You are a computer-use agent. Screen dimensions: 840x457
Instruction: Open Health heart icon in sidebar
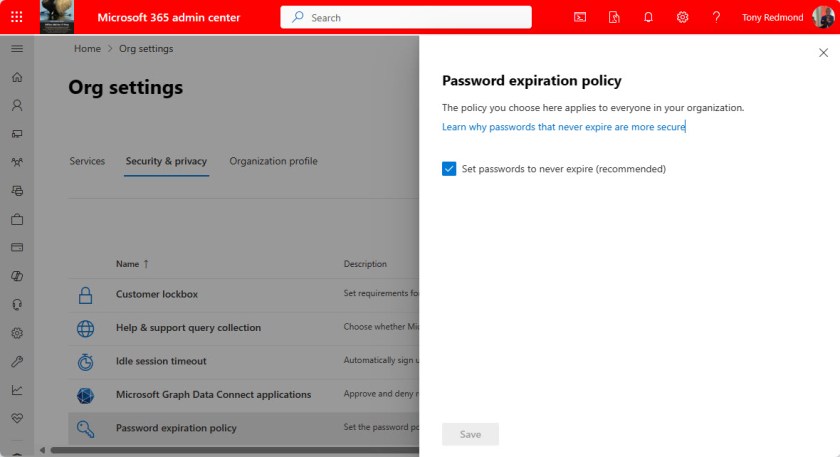17,418
